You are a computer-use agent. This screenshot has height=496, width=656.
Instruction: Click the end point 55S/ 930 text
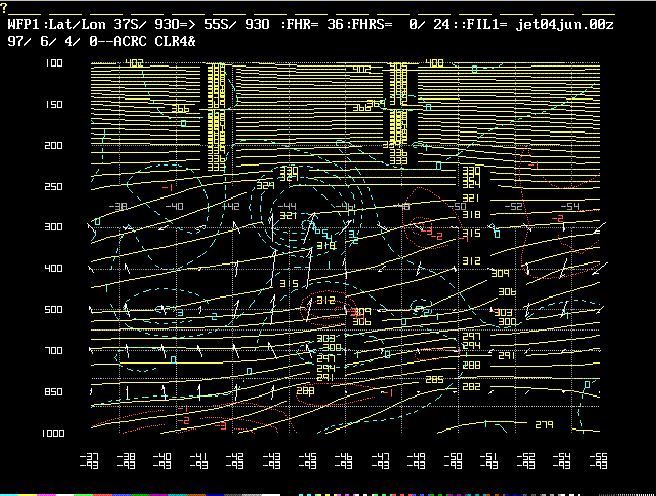(237, 24)
